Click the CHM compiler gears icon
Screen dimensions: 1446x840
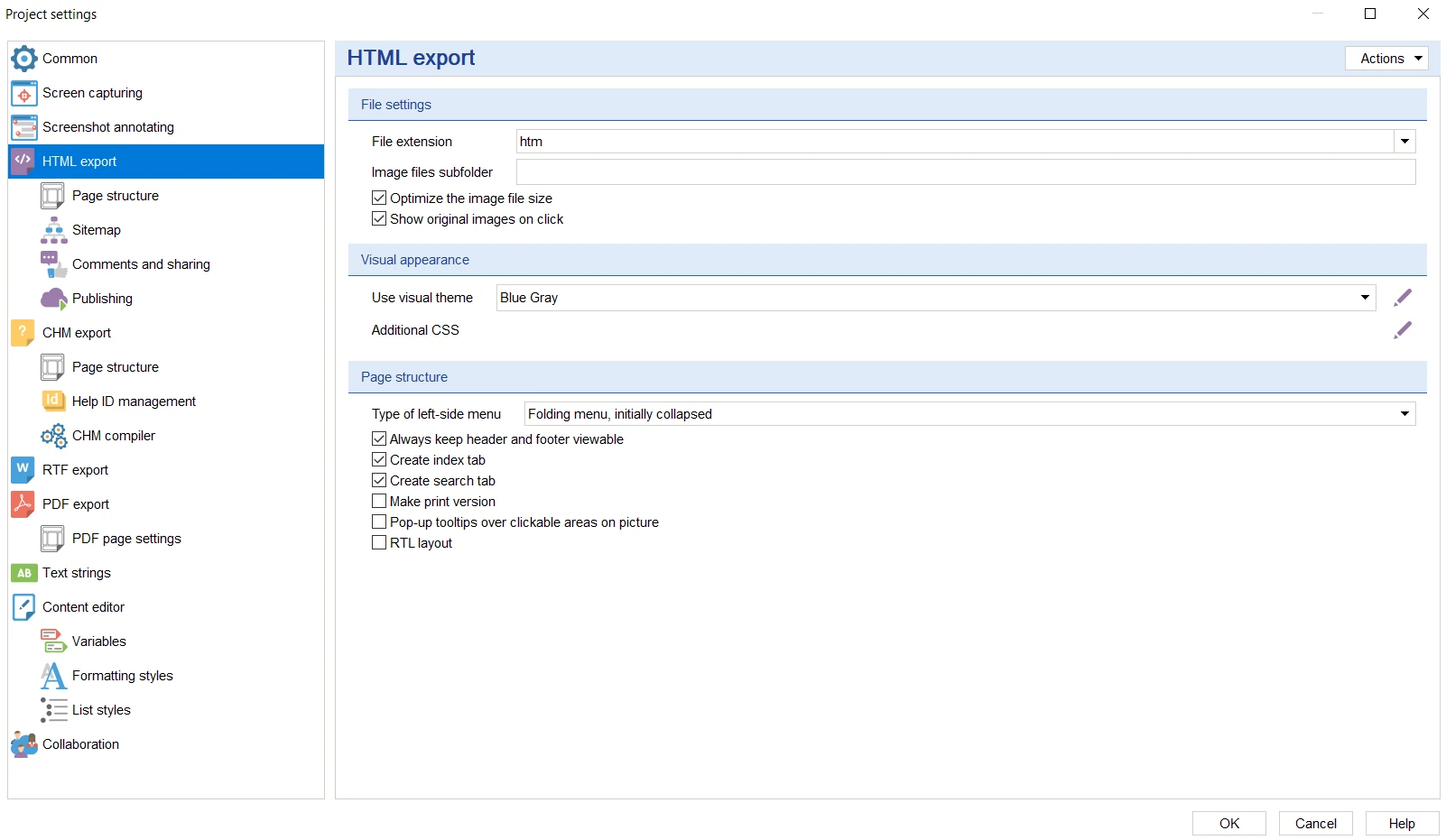click(x=54, y=436)
